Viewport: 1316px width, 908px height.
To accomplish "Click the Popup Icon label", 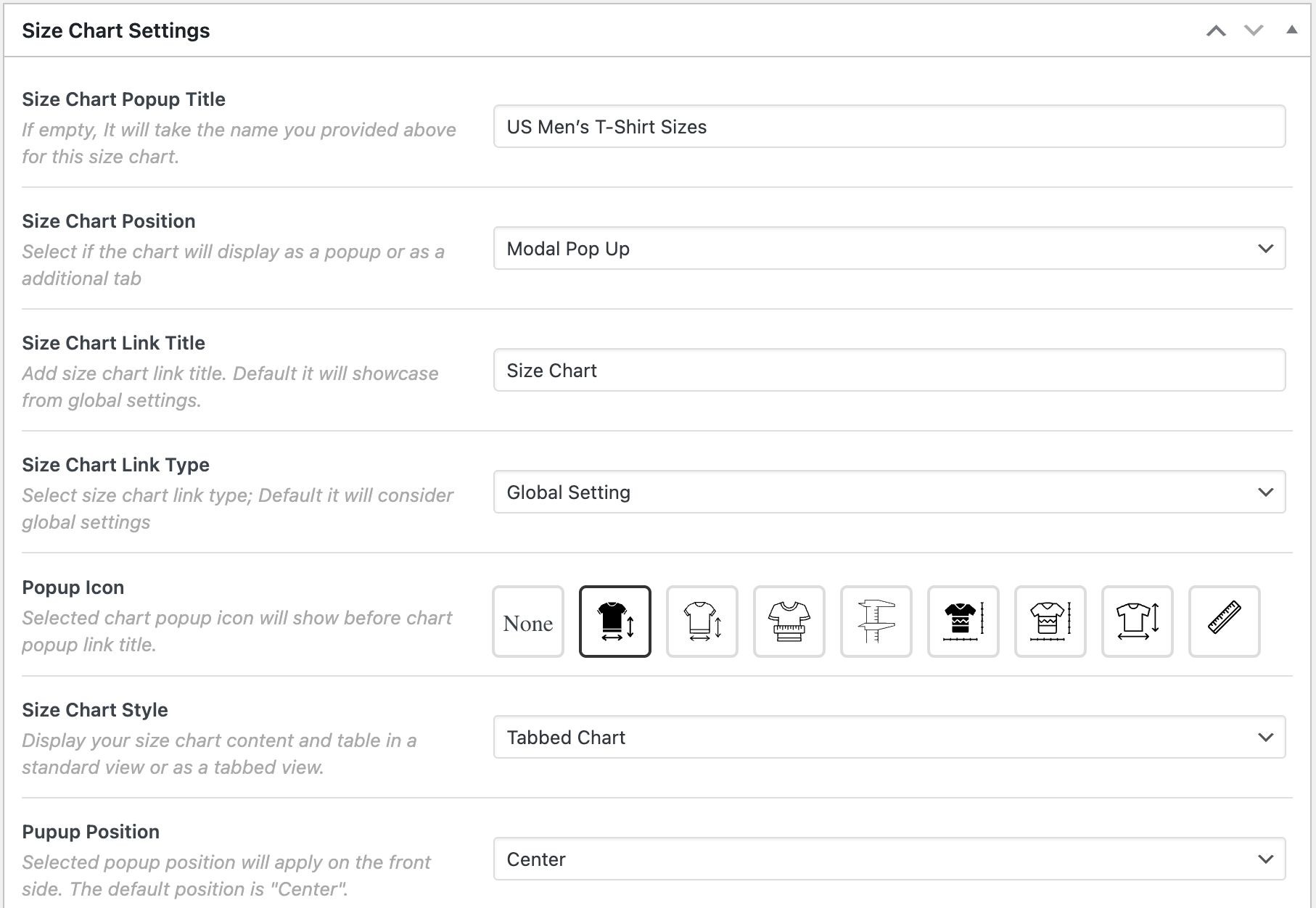I will click(73, 587).
